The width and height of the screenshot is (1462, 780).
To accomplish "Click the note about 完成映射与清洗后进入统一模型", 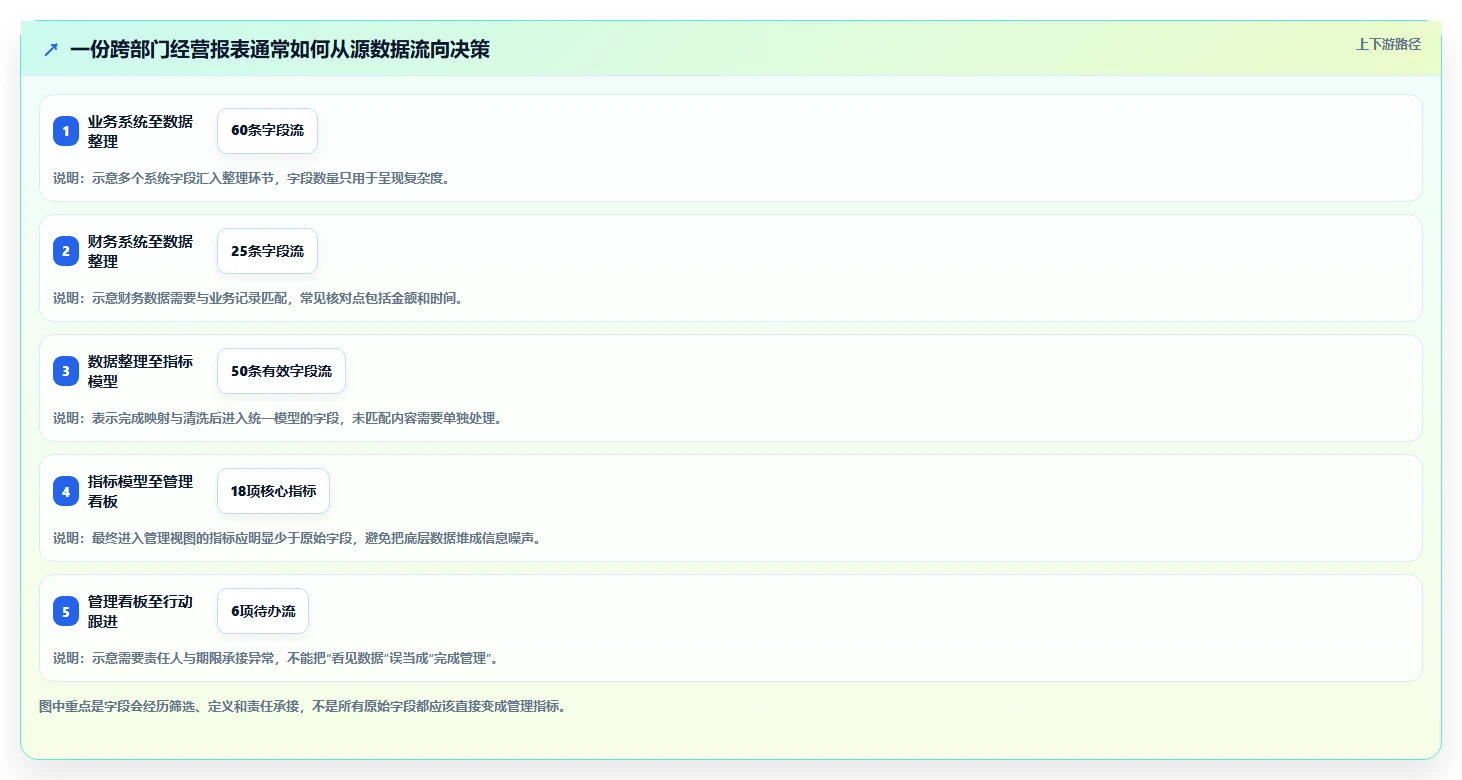I will (279, 418).
